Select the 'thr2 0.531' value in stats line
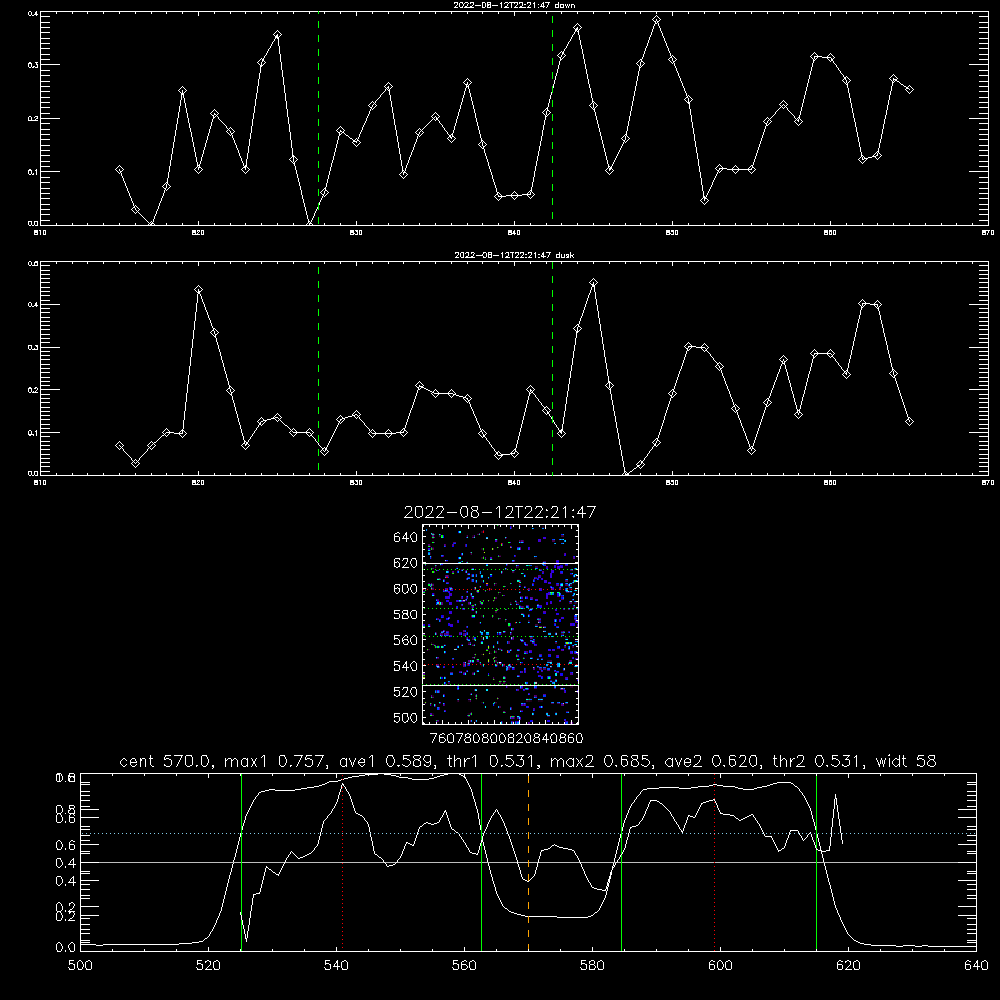Screen dimensions: 1000x1000 point(819,761)
